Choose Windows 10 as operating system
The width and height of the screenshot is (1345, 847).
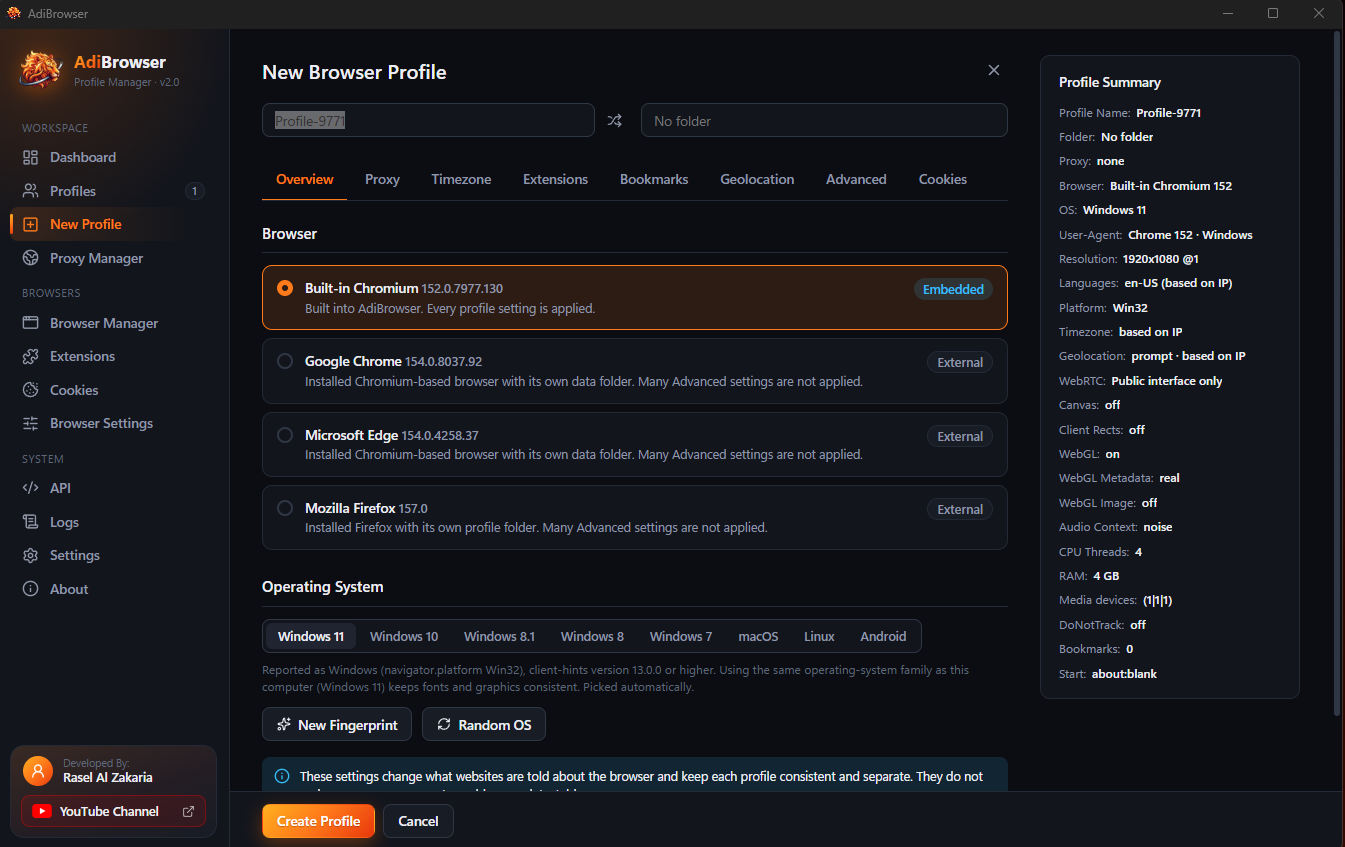[x=404, y=636]
